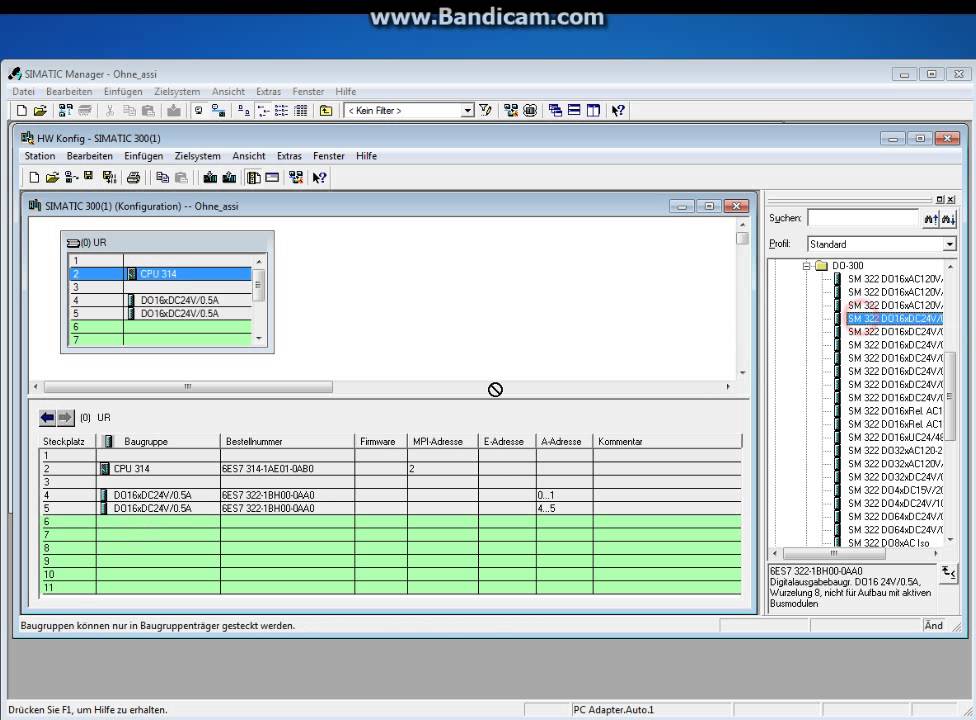The height and width of the screenshot is (720, 976).
Task: Click filter funnel icon beside Kein Filter box
Action: click(486, 111)
